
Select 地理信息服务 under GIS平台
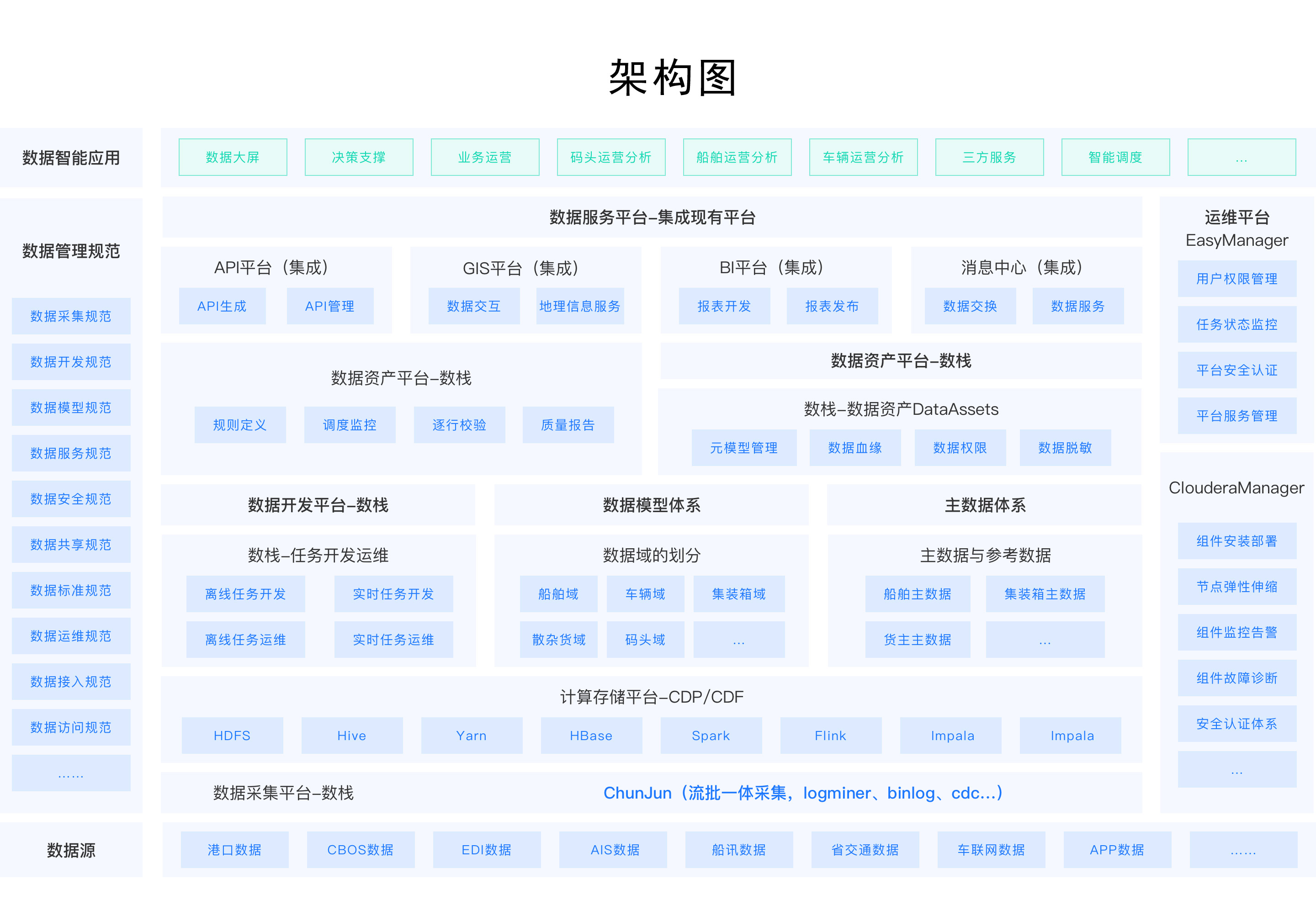pos(580,306)
